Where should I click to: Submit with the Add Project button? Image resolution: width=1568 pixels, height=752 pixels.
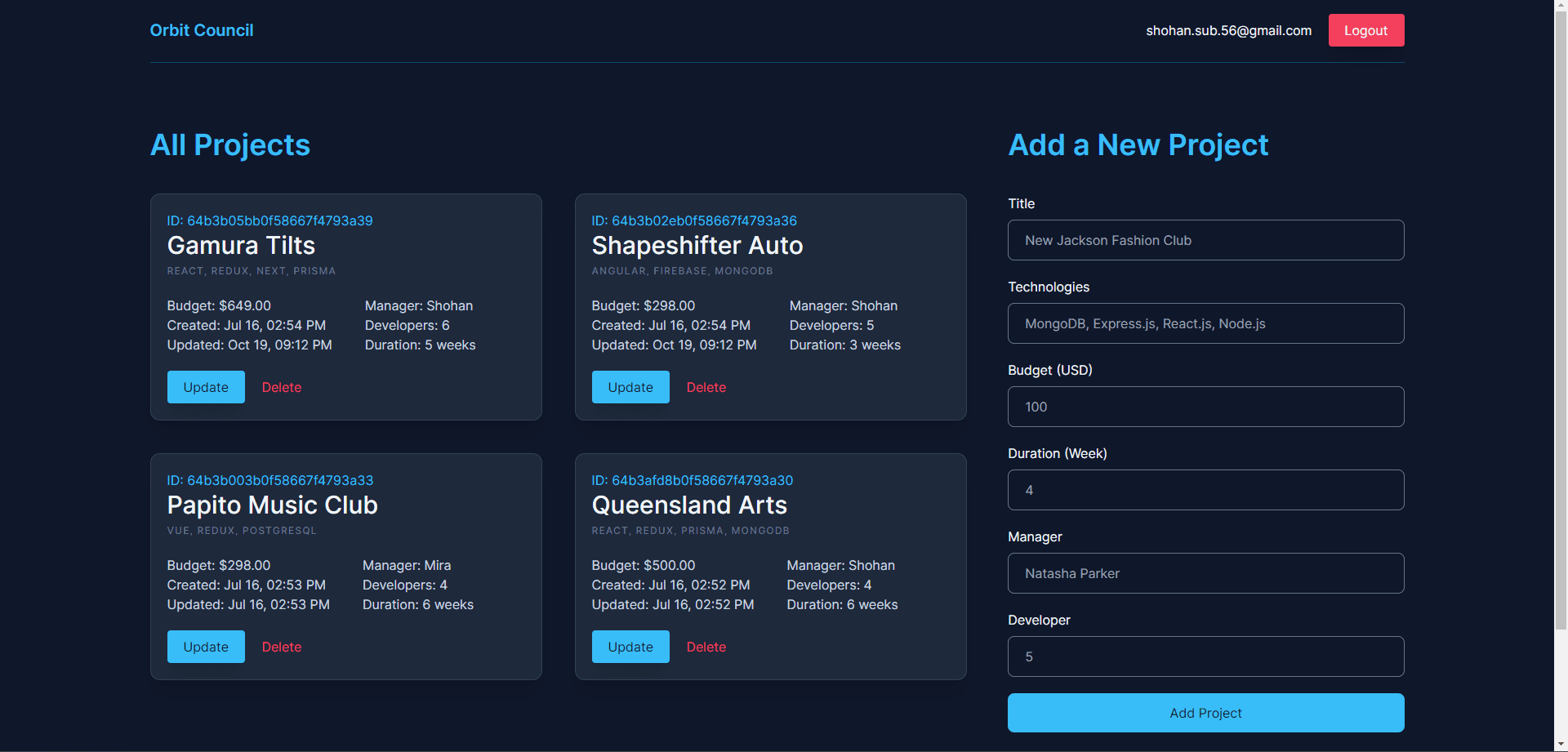click(1205, 713)
